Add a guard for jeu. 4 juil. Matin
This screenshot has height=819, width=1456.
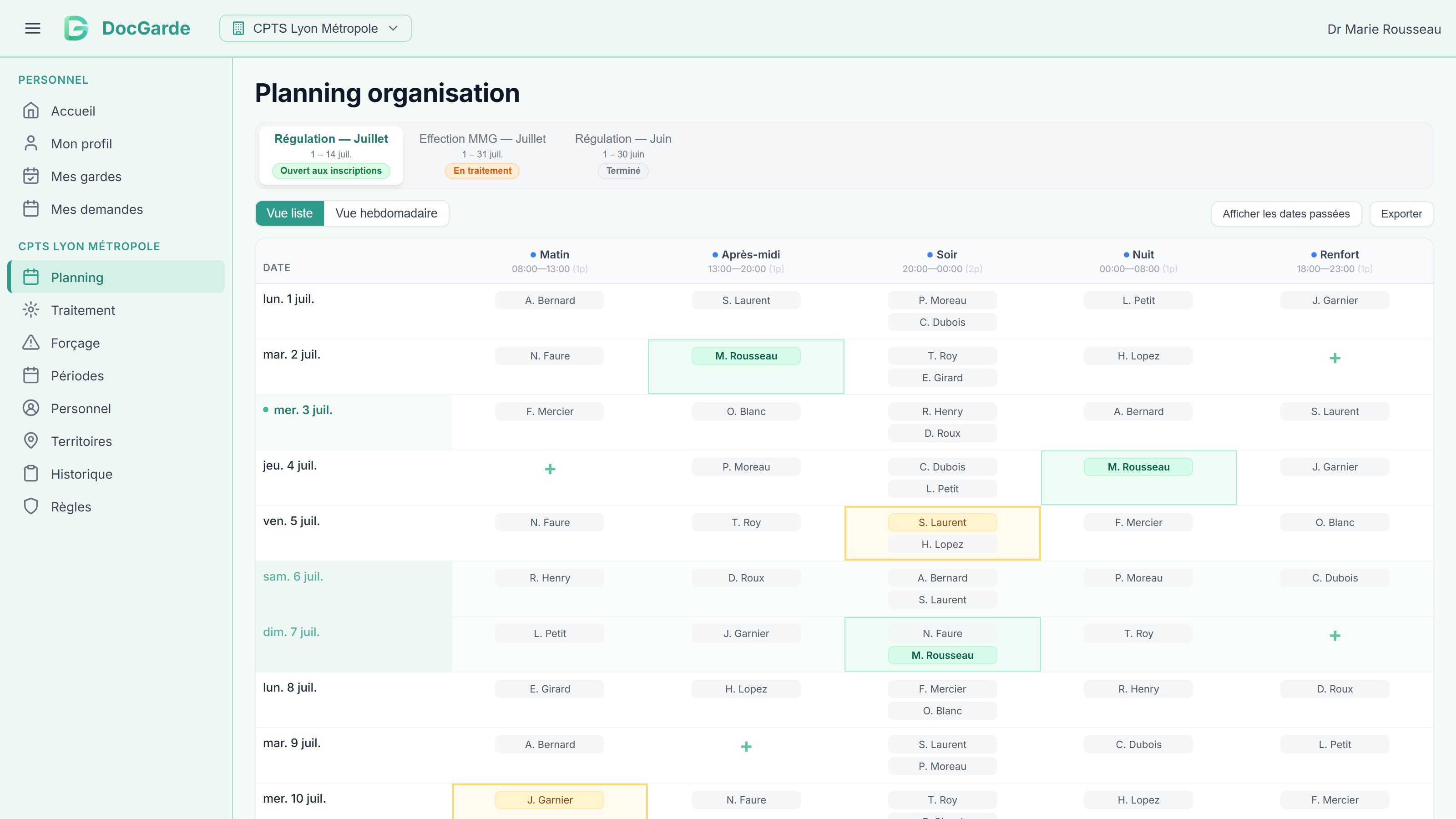tap(550, 469)
